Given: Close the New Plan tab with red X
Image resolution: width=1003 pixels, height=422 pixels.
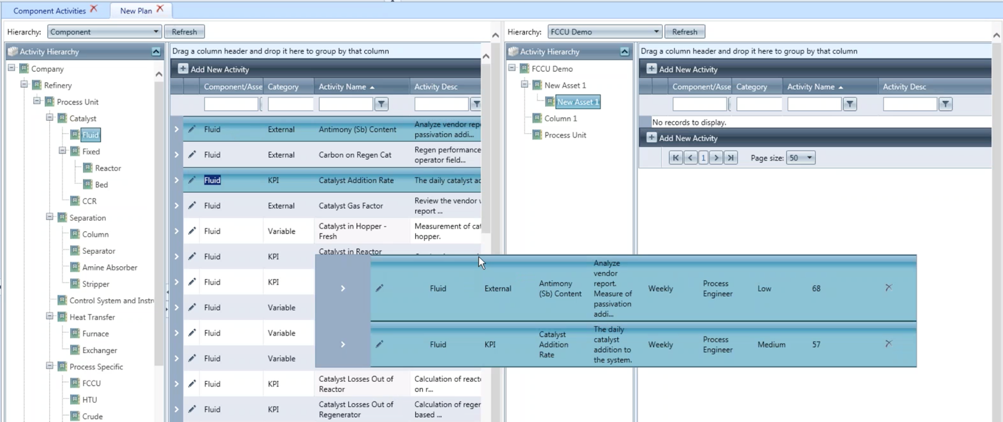Looking at the screenshot, I should 159,10.
